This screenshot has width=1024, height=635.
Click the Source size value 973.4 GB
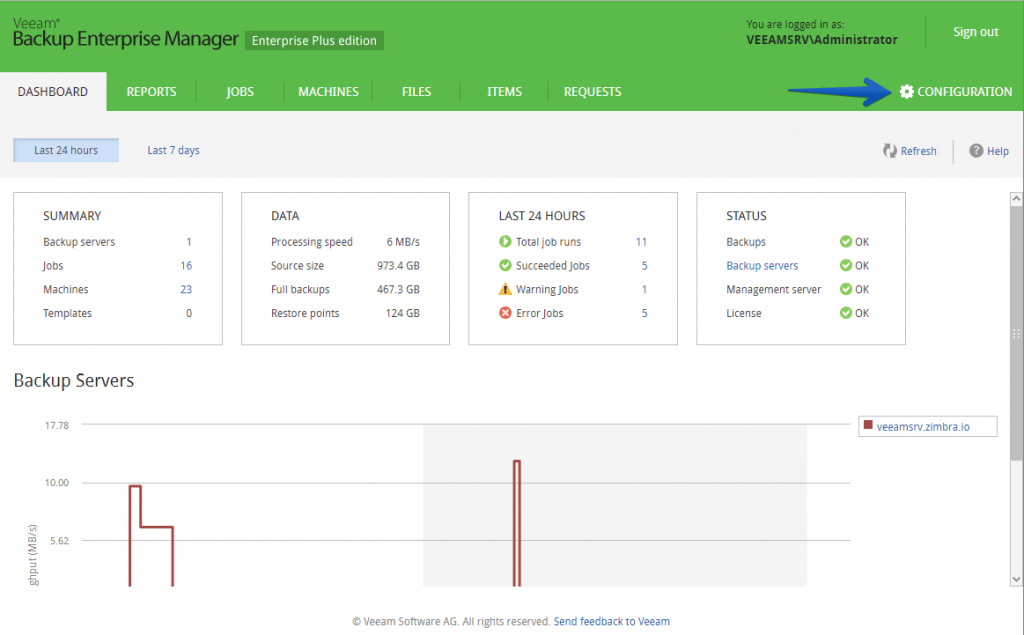point(398,265)
